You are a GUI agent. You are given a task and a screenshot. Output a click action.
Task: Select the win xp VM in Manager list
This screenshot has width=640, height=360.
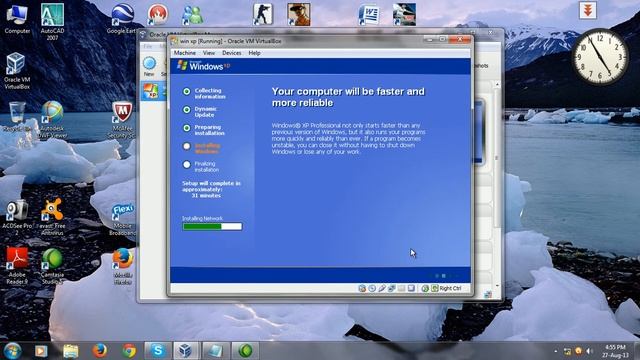tap(153, 91)
